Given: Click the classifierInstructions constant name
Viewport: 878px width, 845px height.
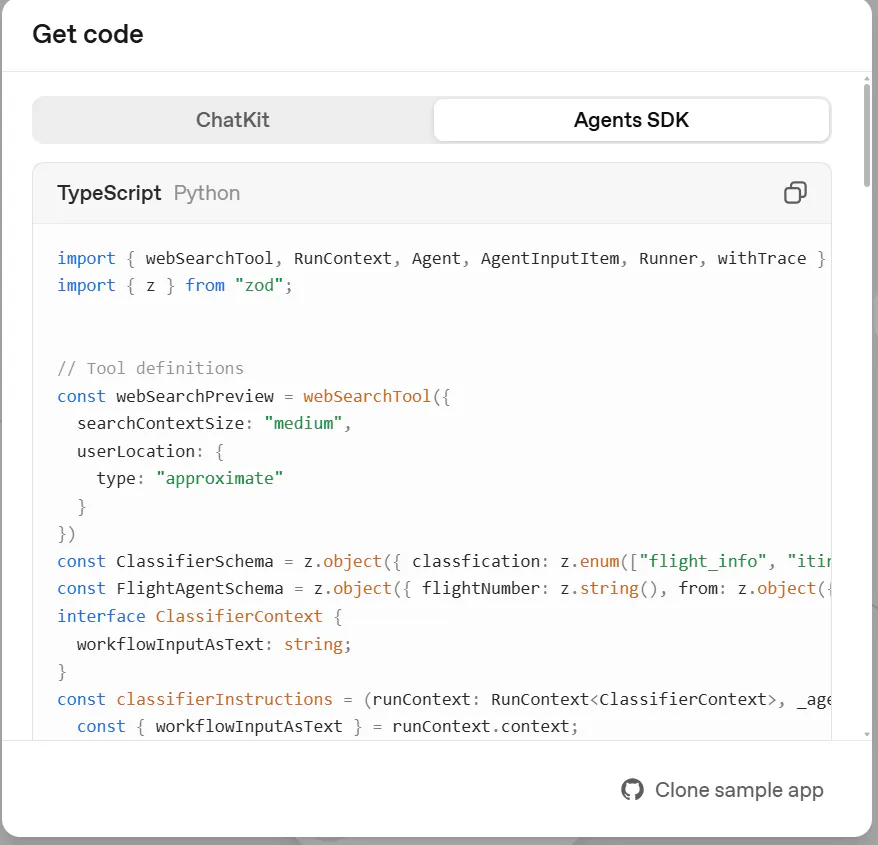Looking at the screenshot, I should (x=224, y=699).
